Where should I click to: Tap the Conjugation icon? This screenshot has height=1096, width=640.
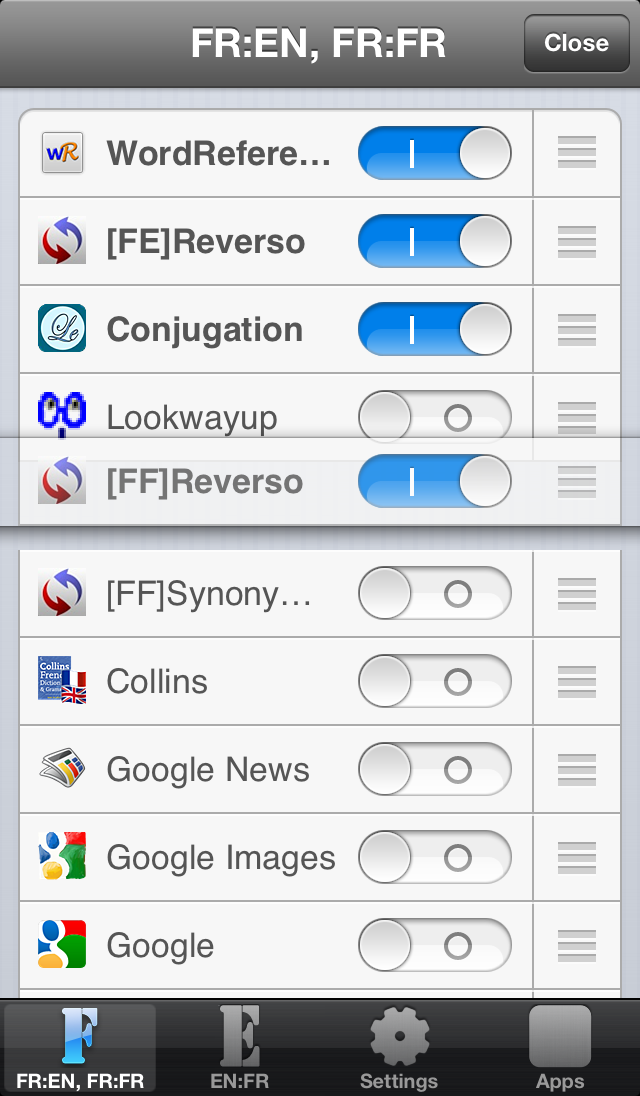(62, 329)
